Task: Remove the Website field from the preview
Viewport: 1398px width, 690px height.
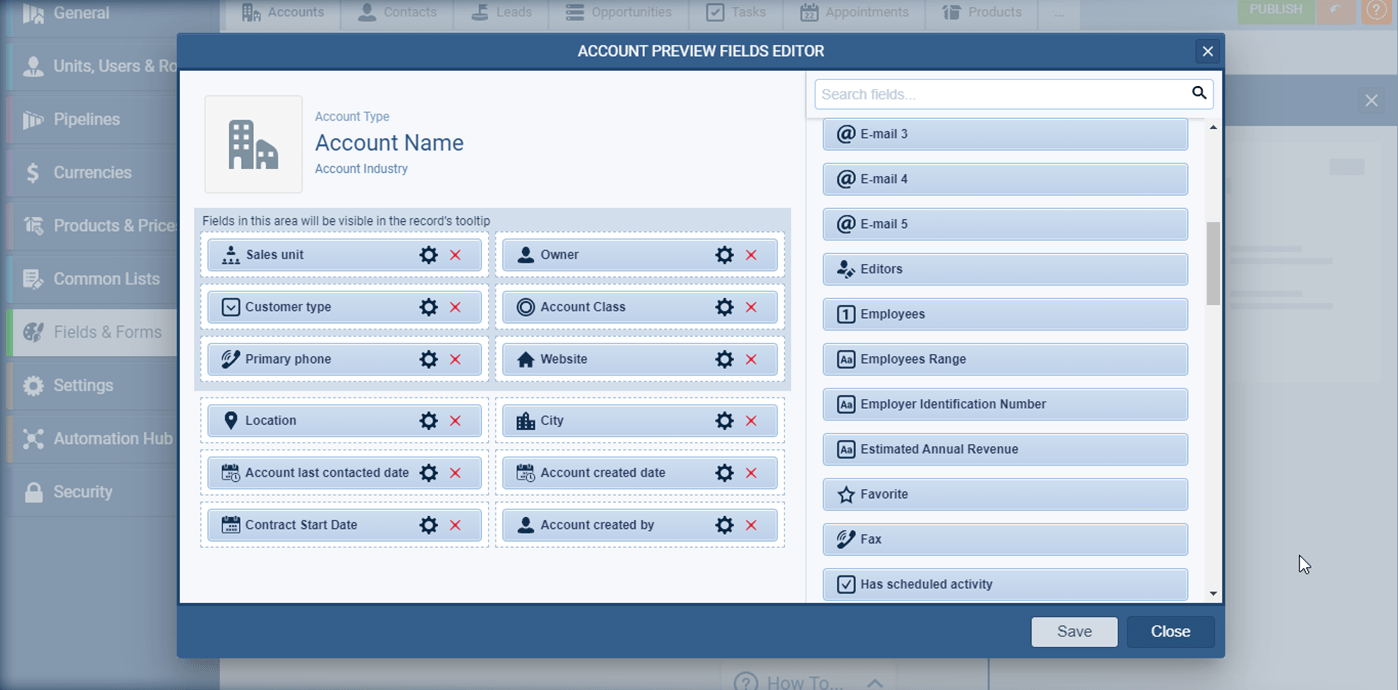Action: (752, 359)
